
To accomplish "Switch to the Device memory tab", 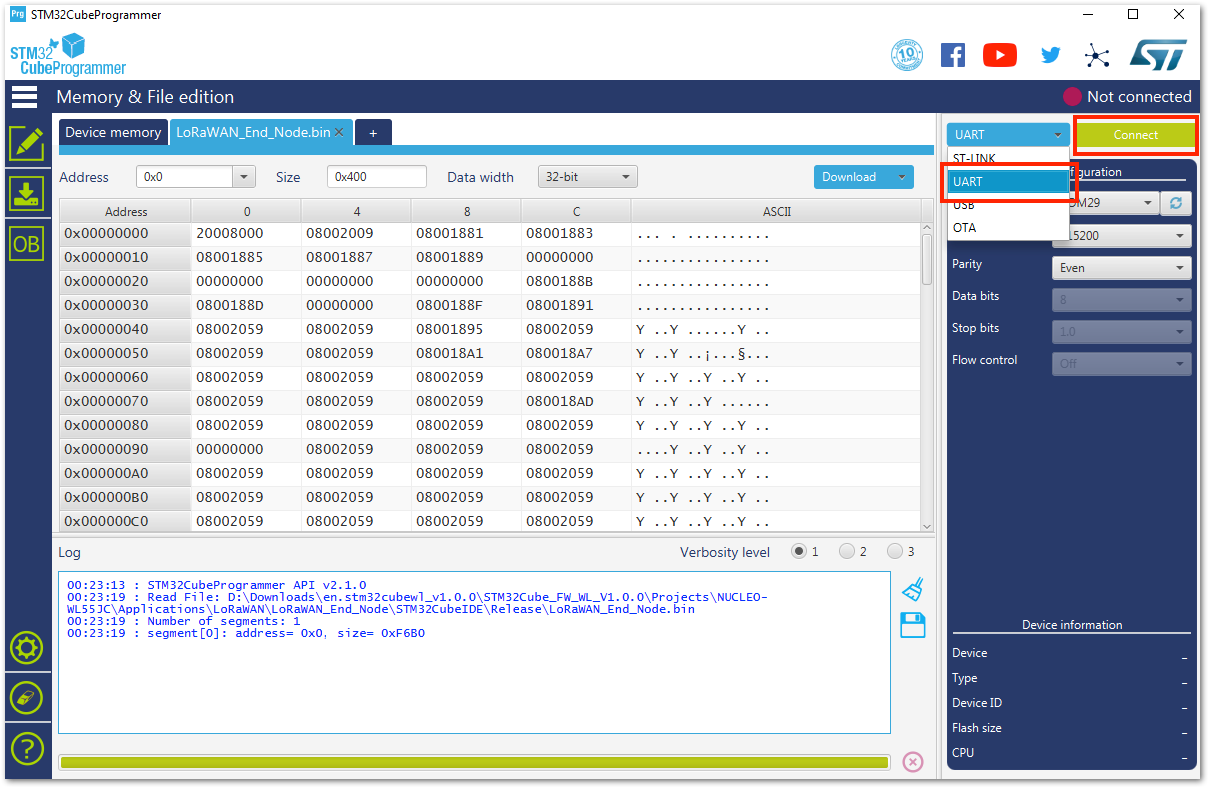I will 113,132.
